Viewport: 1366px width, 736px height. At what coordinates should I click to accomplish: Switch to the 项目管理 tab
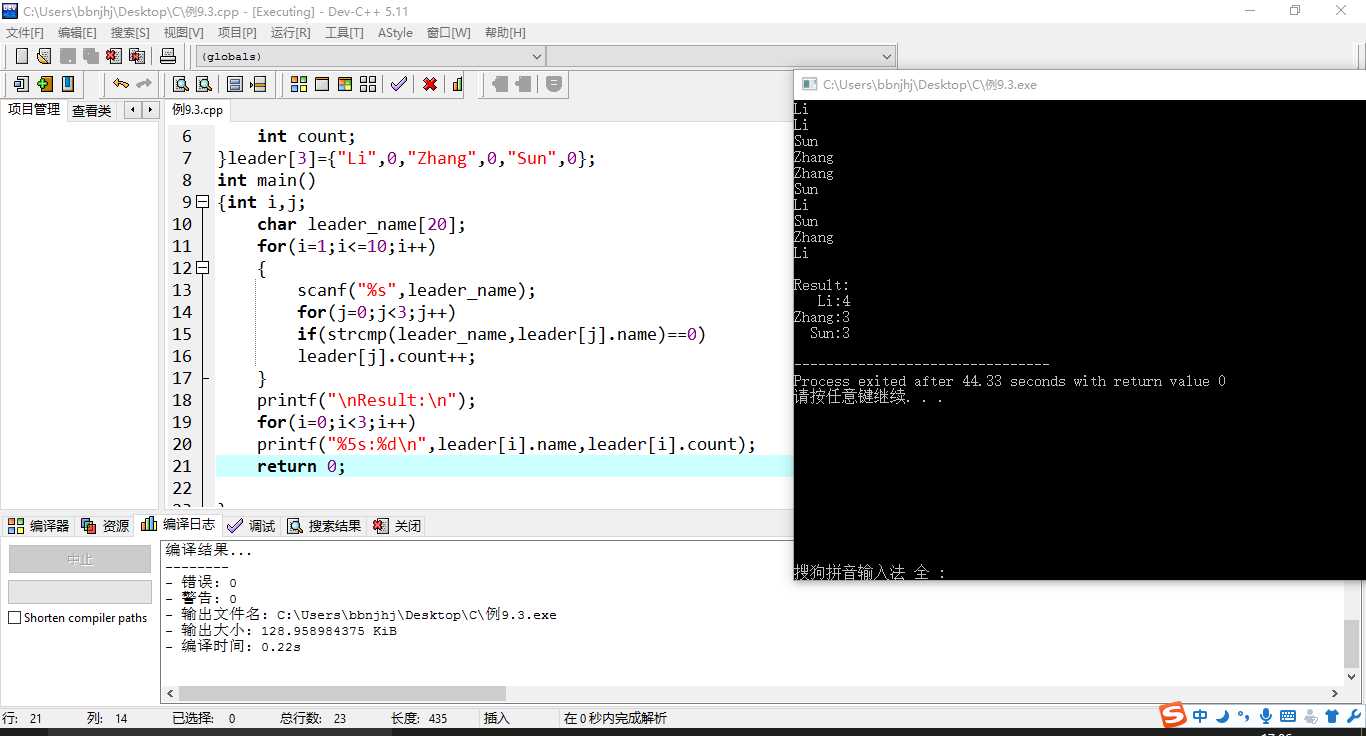click(34, 110)
